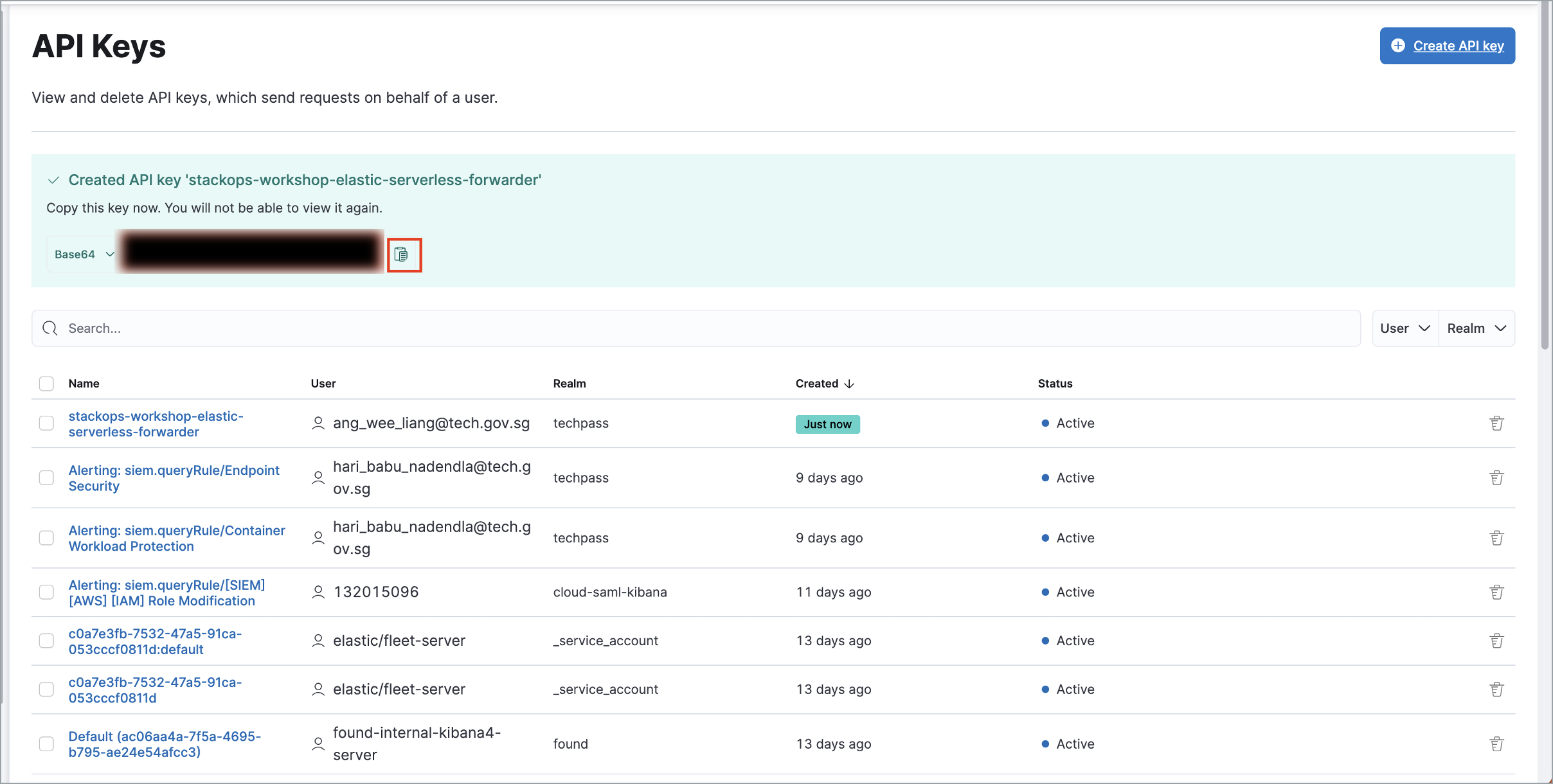The image size is (1553, 784).
Task: Open Alerting siem.queryRule/Endpoint Security link
Action: pyautogui.click(x=174, y=478)
